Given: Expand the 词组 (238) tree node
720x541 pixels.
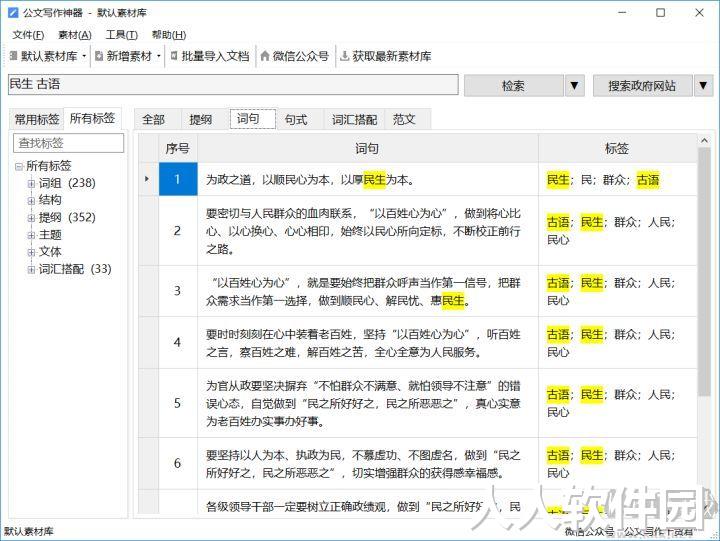Looking at the screenshot, I should point(31,184).
